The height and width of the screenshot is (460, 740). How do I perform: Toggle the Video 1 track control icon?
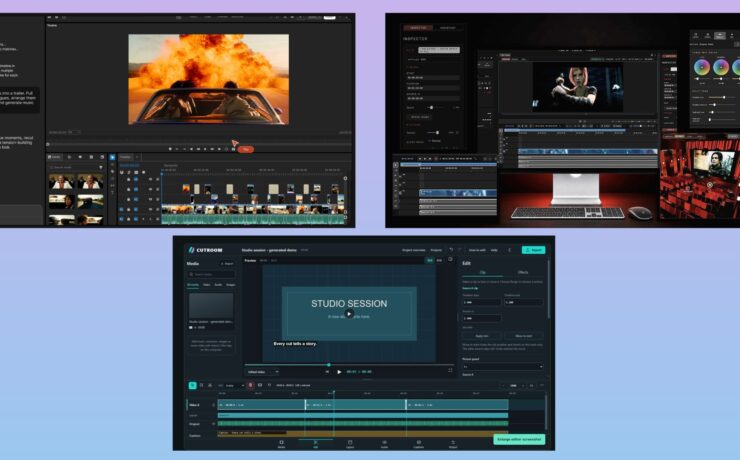(x=213, y=405)
